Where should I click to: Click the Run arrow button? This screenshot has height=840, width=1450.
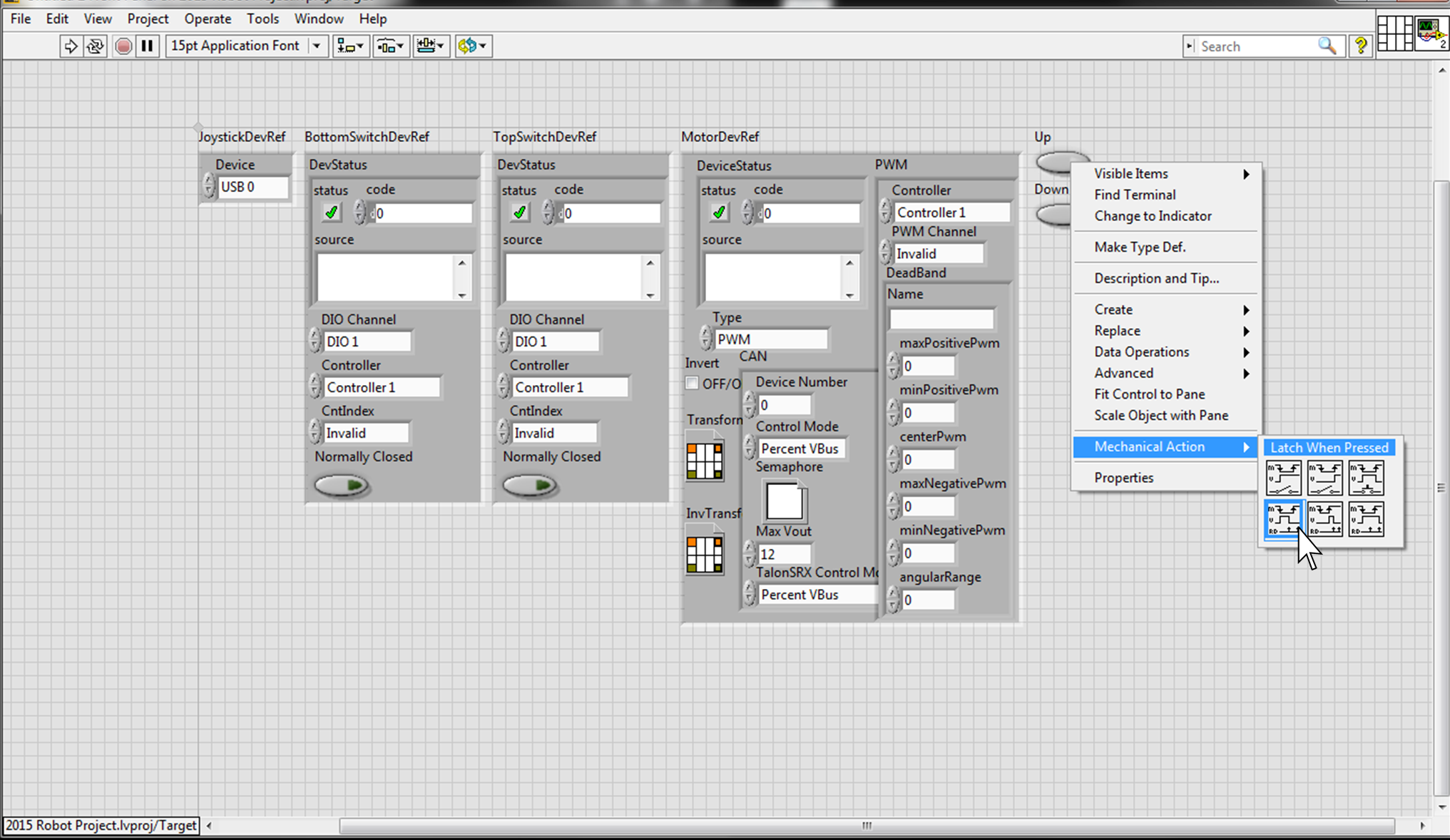[70, 46]
